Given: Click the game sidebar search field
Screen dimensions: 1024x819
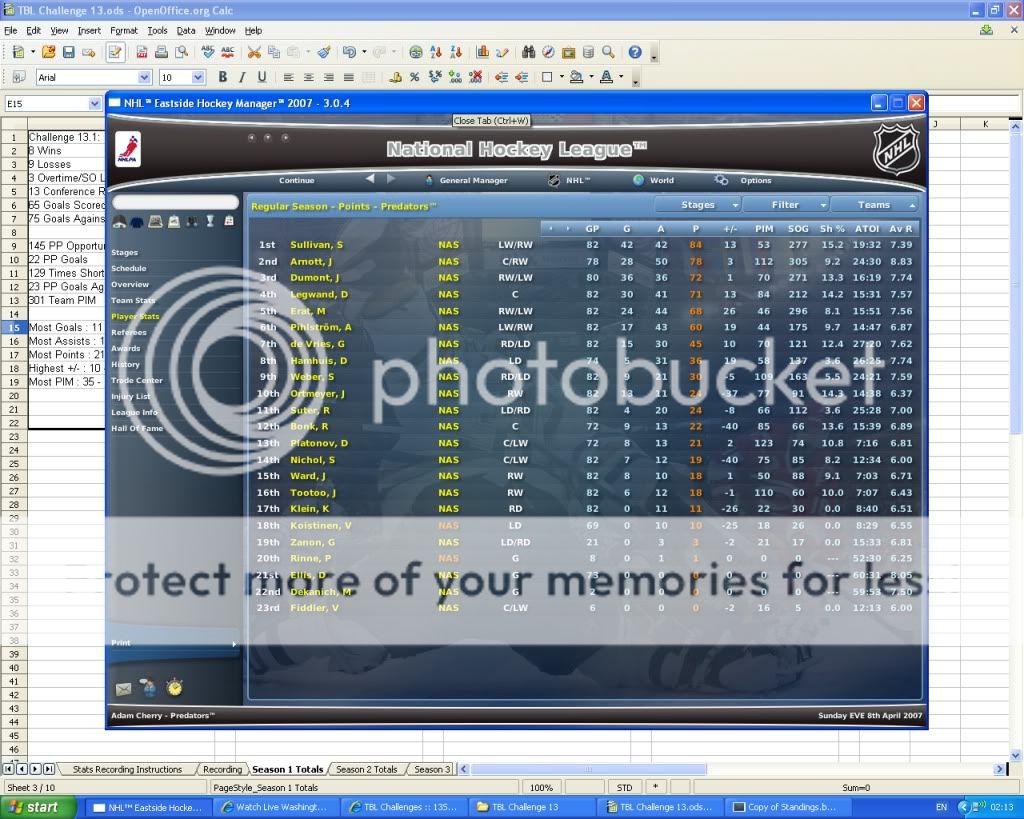Looking at the screenshot, I should pyautogui.click(x=175, y=202).
